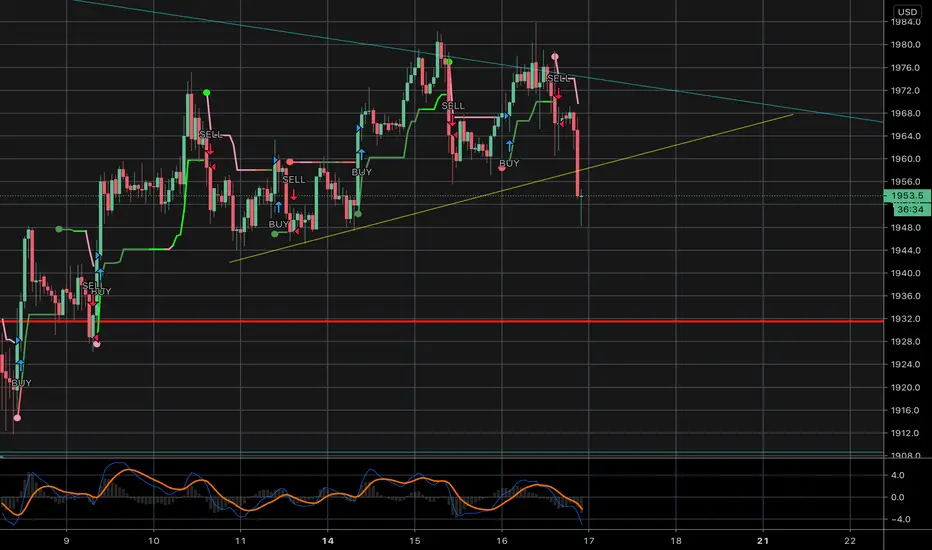The width and height of the screenshot is (932, 550).
Task: Click date label 16 on the time axis
Action: tap(502, 540)
